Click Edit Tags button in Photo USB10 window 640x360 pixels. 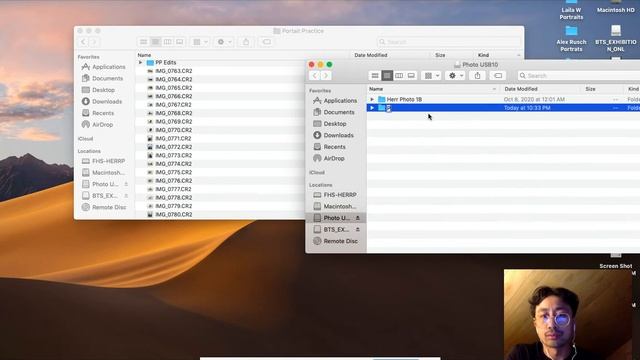pos(498,76)
